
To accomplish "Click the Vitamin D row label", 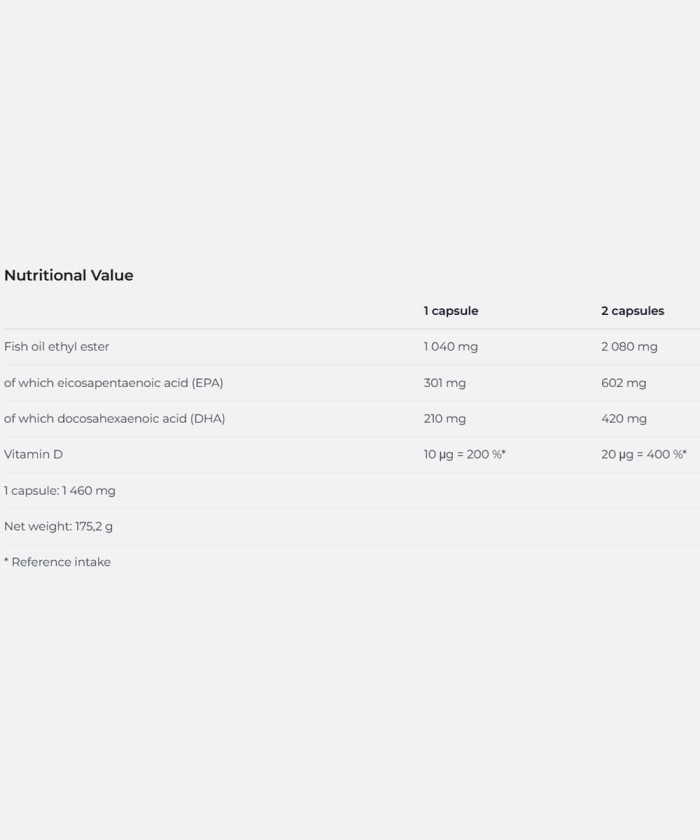I will pyautogui.click(x=33, y=454).
